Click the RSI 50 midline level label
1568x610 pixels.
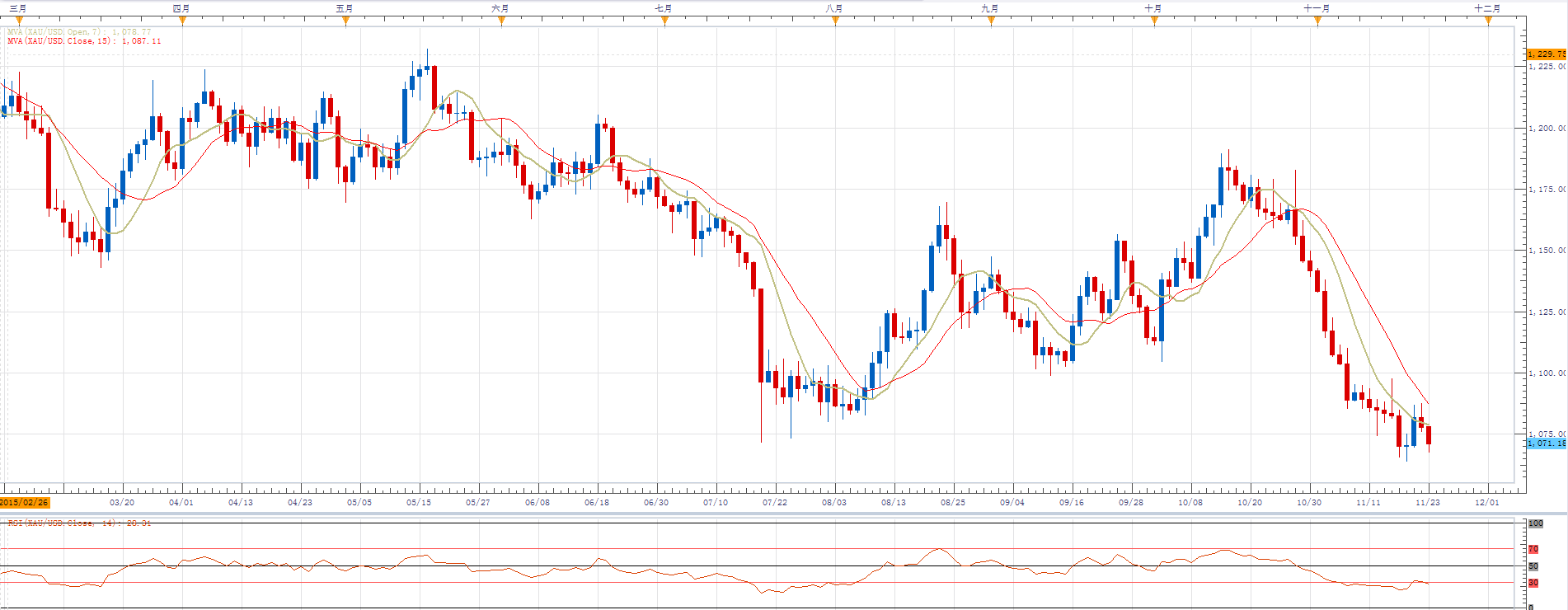(1533, 566)
